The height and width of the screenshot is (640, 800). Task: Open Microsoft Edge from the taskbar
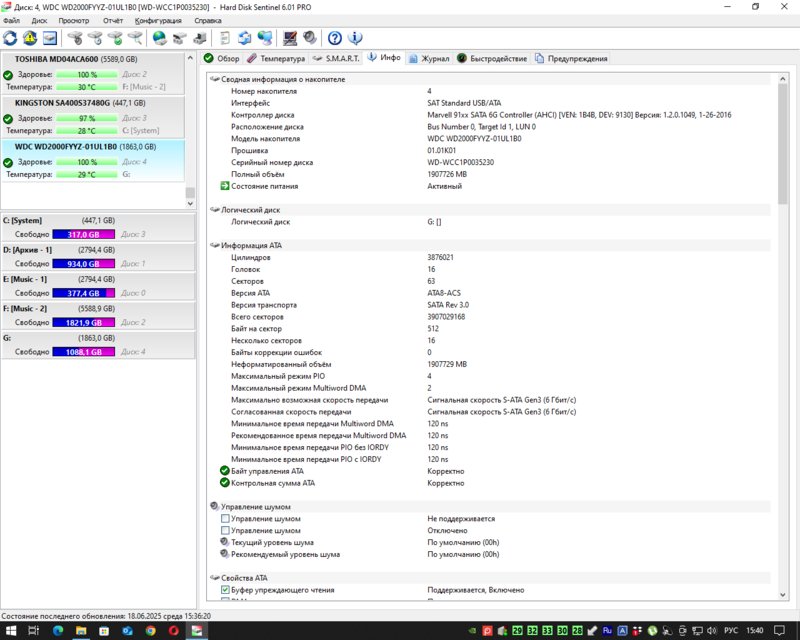point(58,630)
